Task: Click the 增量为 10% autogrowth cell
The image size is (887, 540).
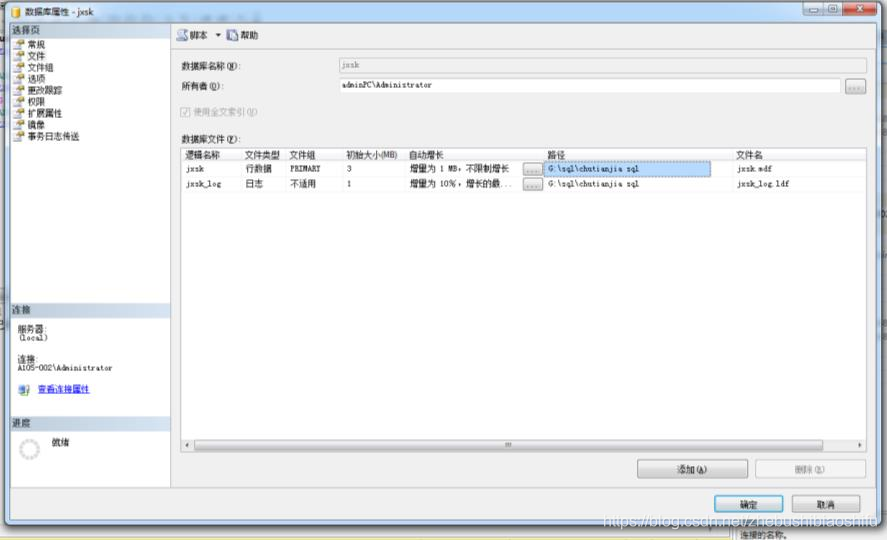Action: pos(463,184)
